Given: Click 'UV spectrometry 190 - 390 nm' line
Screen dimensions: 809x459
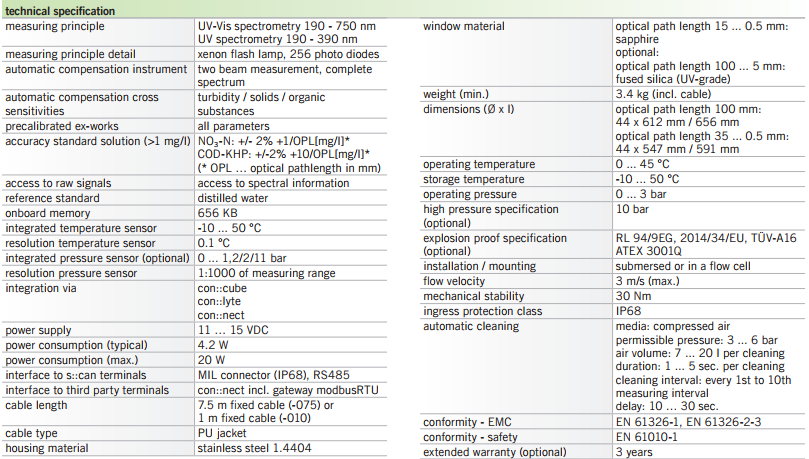Looking at the screenshot, I should pos(277,39).
